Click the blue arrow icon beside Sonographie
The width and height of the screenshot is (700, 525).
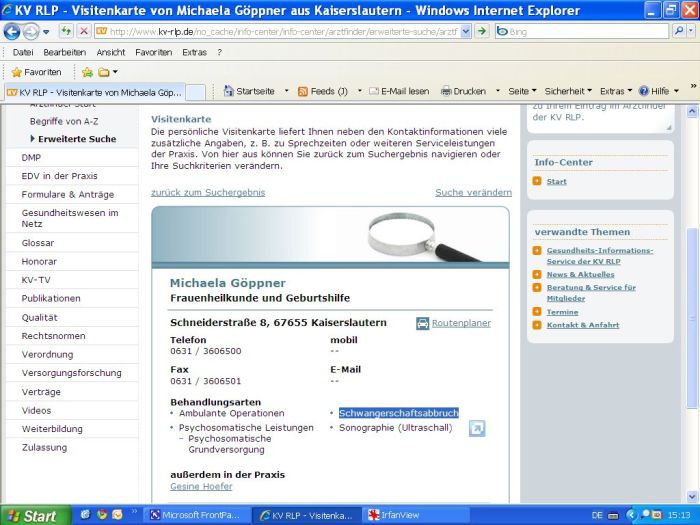tap(477, 429)
